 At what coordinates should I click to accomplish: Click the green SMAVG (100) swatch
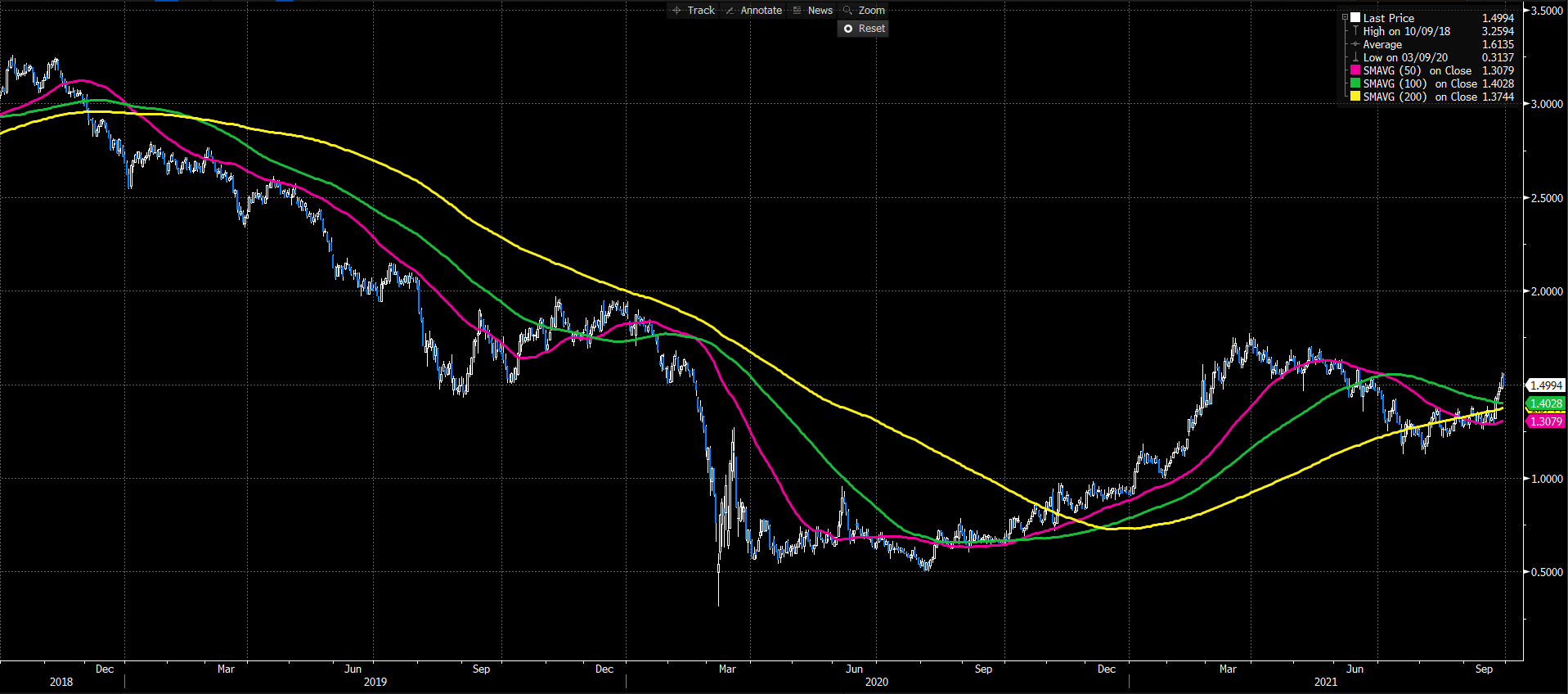coord(1355,83)
